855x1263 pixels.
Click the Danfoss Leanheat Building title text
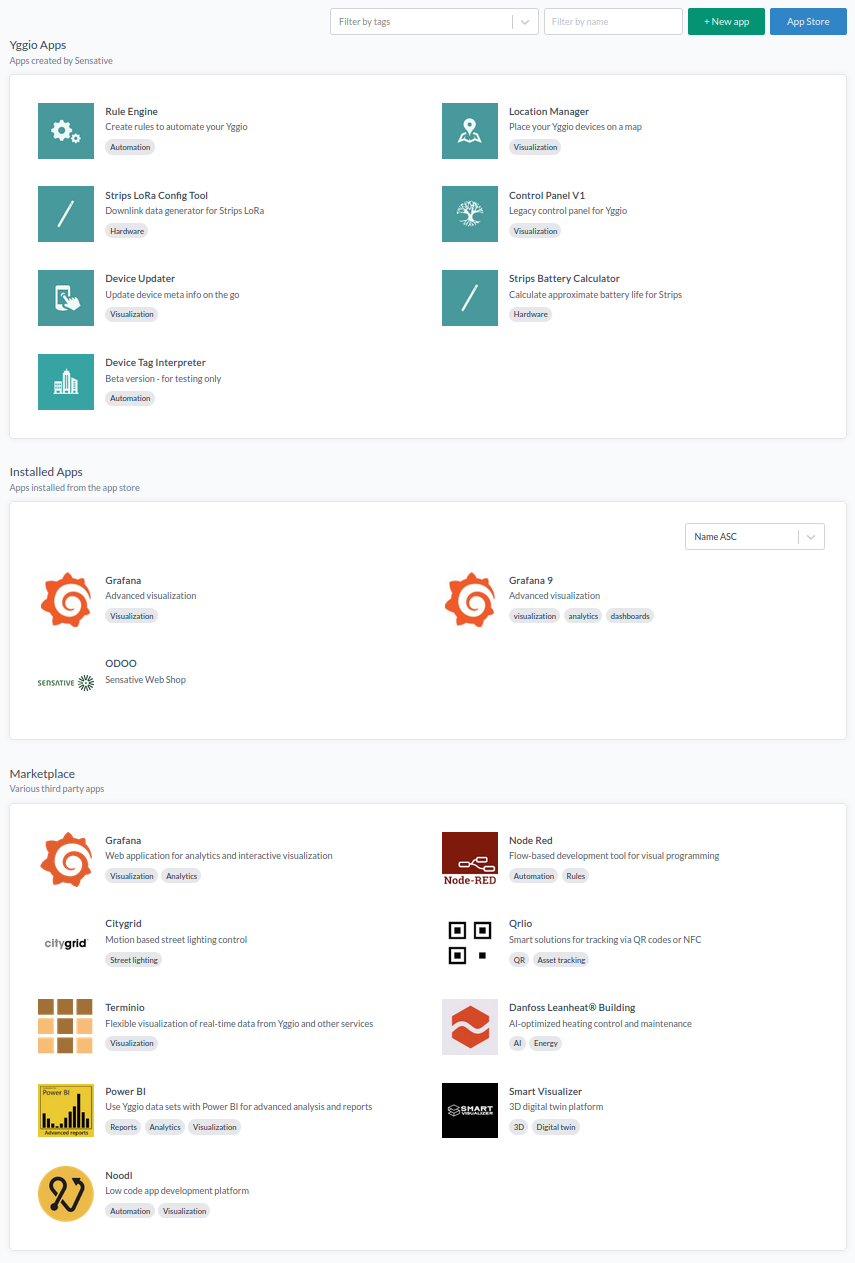pyautogui.click(x=572, y=1008)
